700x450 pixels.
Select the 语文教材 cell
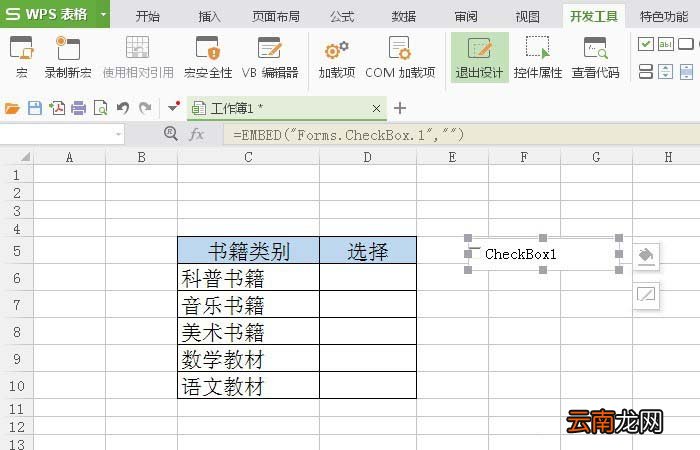tap(249, 385)
